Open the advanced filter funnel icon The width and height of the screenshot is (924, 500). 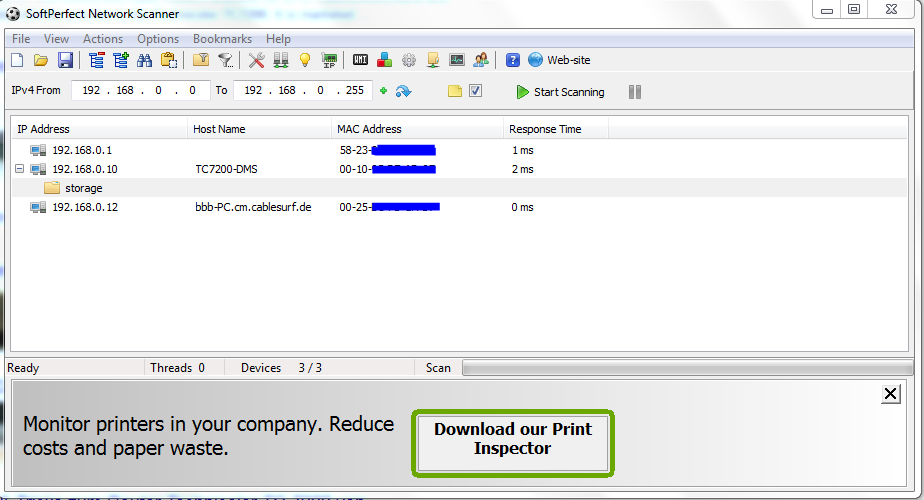(x=225, y=60)
